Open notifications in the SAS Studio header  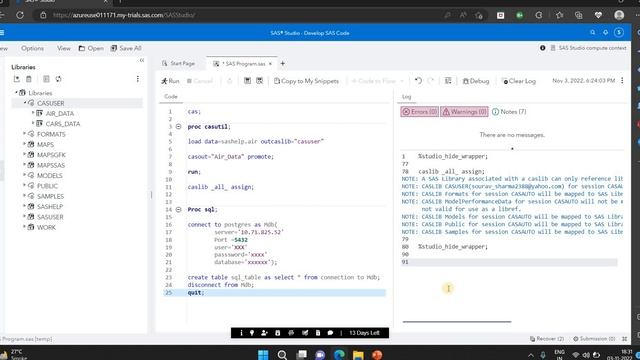[605, 32]
